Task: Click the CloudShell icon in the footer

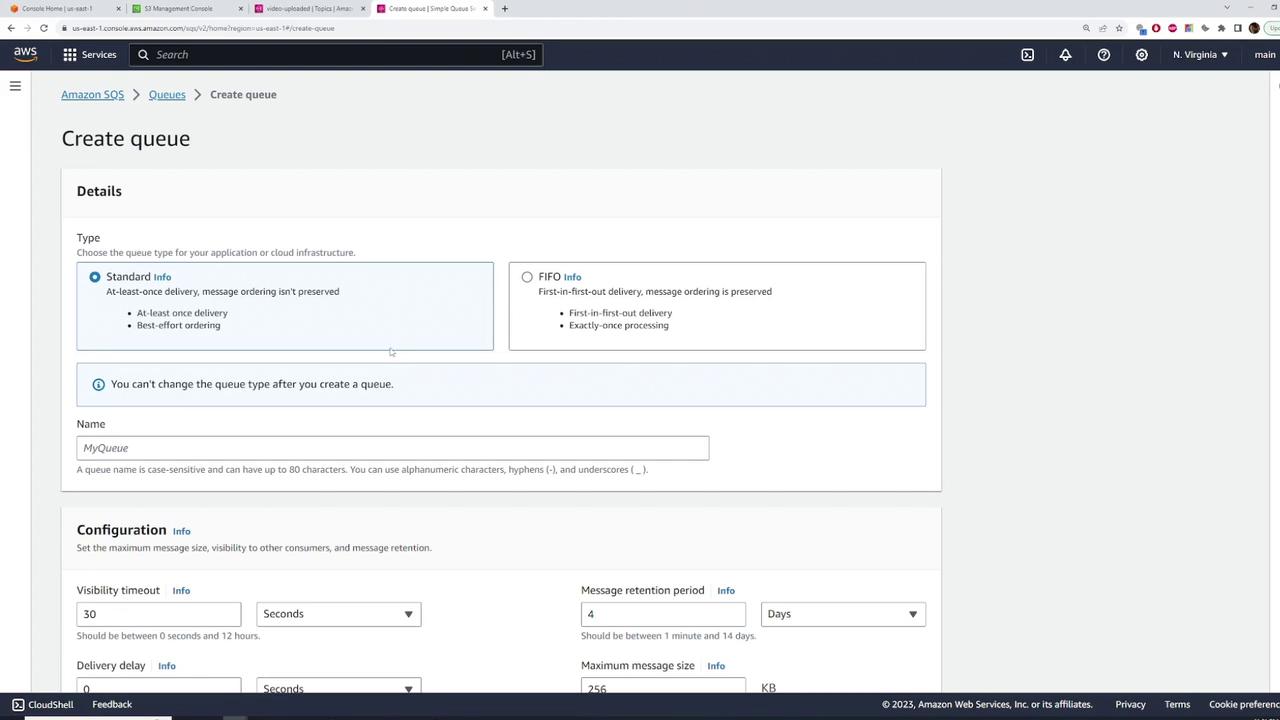Action: tap(18, 705)
